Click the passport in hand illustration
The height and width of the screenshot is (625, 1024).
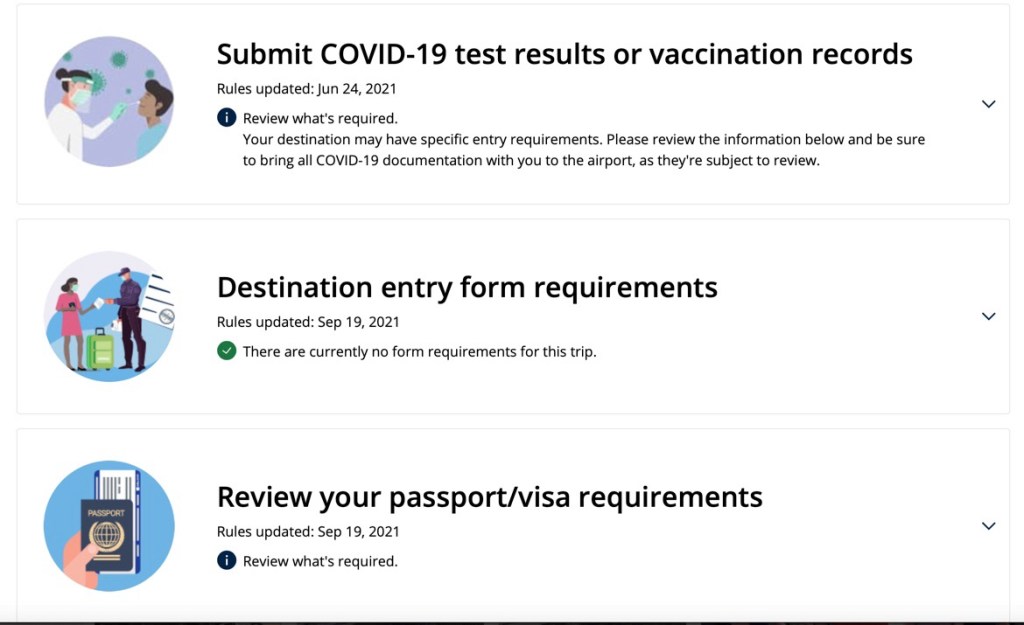pyautogui.click(x=109, y=526)
